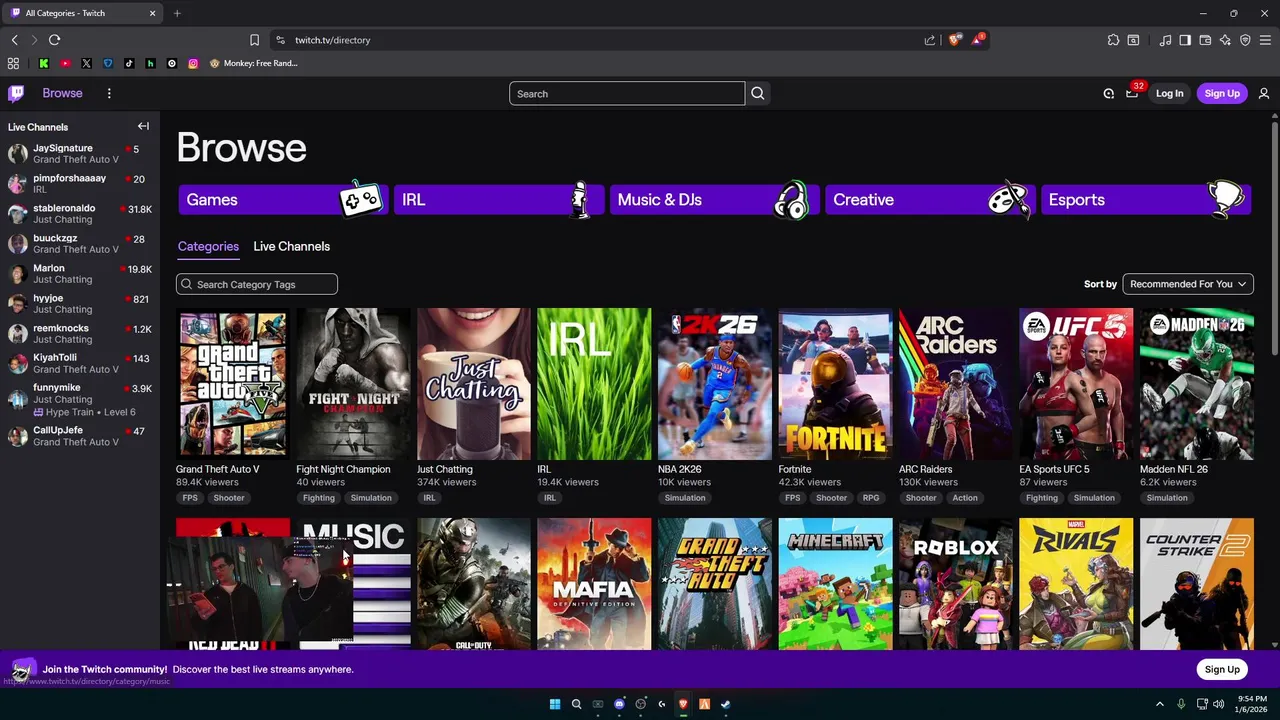The image size is (1280, 720).
Task: Open the browser extensions puzzle icon
Action: pyautogui.click(x=1113, y=40)
